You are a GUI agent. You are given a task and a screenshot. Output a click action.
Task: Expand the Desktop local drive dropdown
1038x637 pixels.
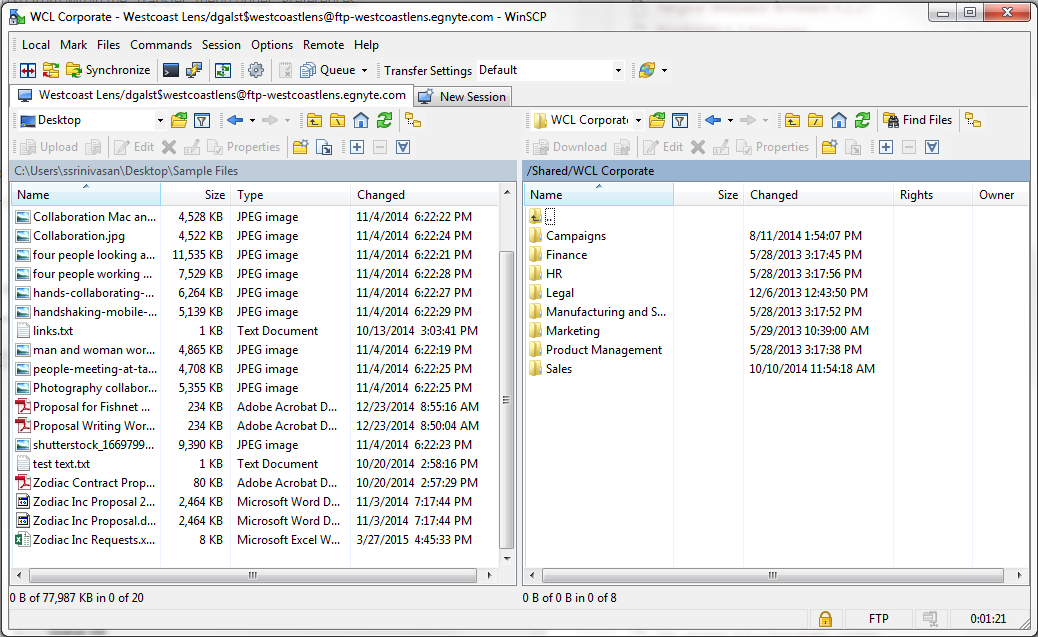click(159, 120)
